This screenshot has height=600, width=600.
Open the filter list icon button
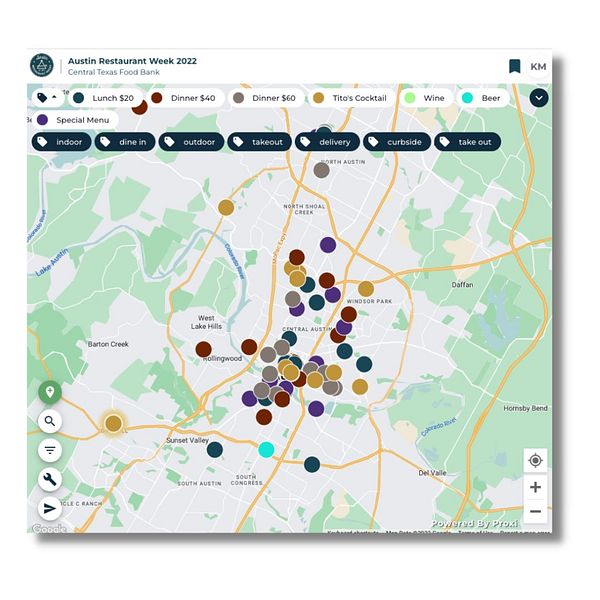coord(50,450)
